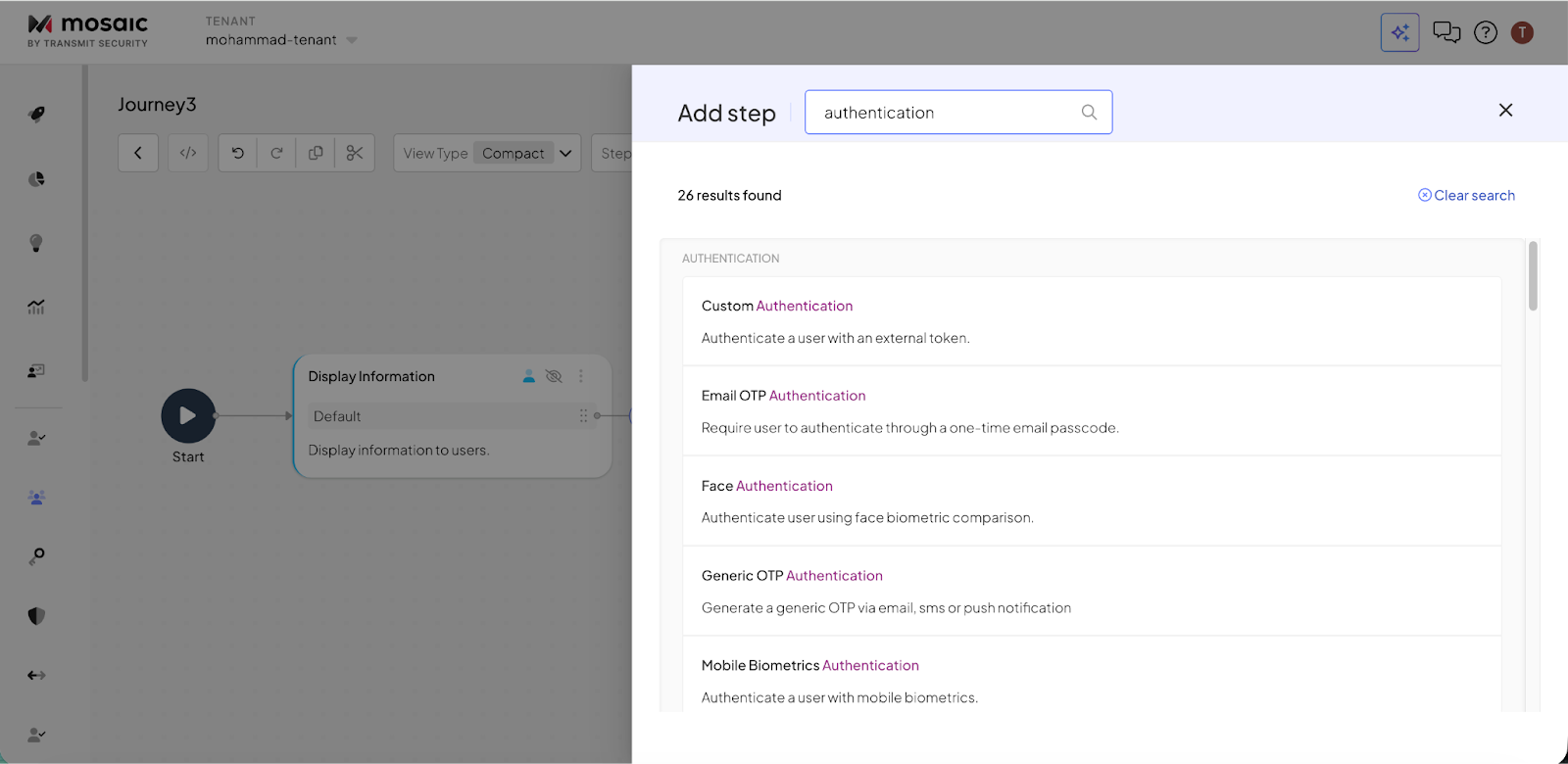The width and height of the screenshot is (1568, 764).
Task: Open the help question mark icon
Action: 1486,32
